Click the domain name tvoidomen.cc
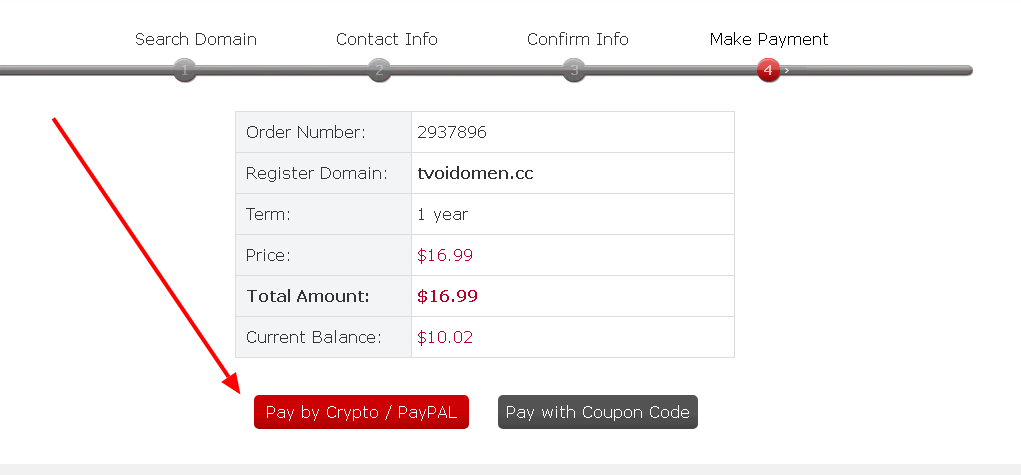The width and height of the screenshot is (1021, 475). (475, 173)
